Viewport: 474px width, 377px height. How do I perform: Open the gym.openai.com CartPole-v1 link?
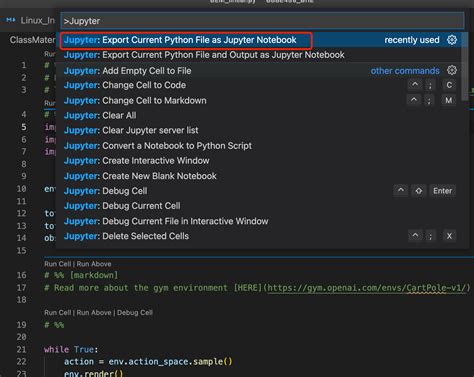366,288
